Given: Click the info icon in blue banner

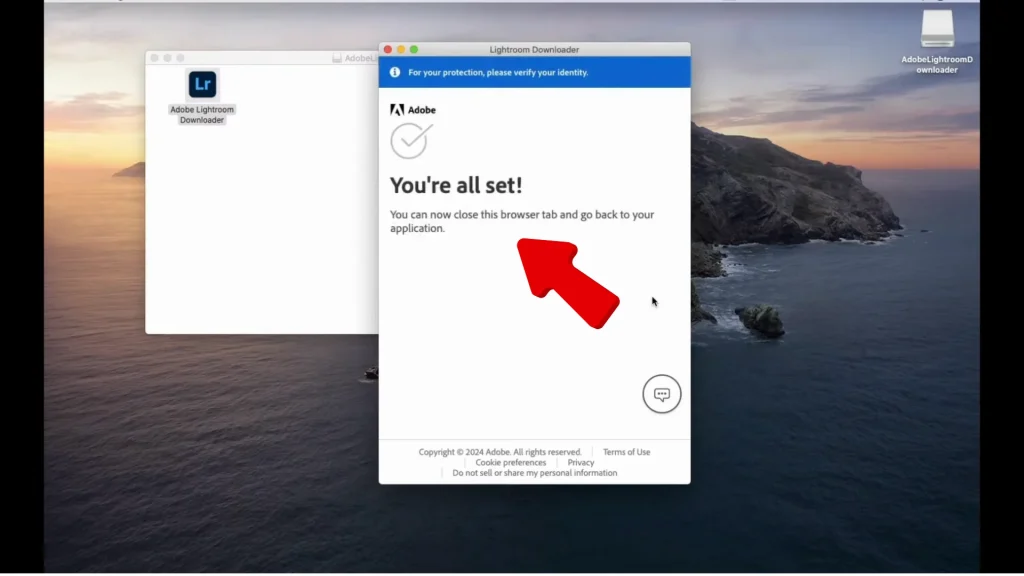Looking at the screenshot, I should pyautogui.click(x=395, y=72).
